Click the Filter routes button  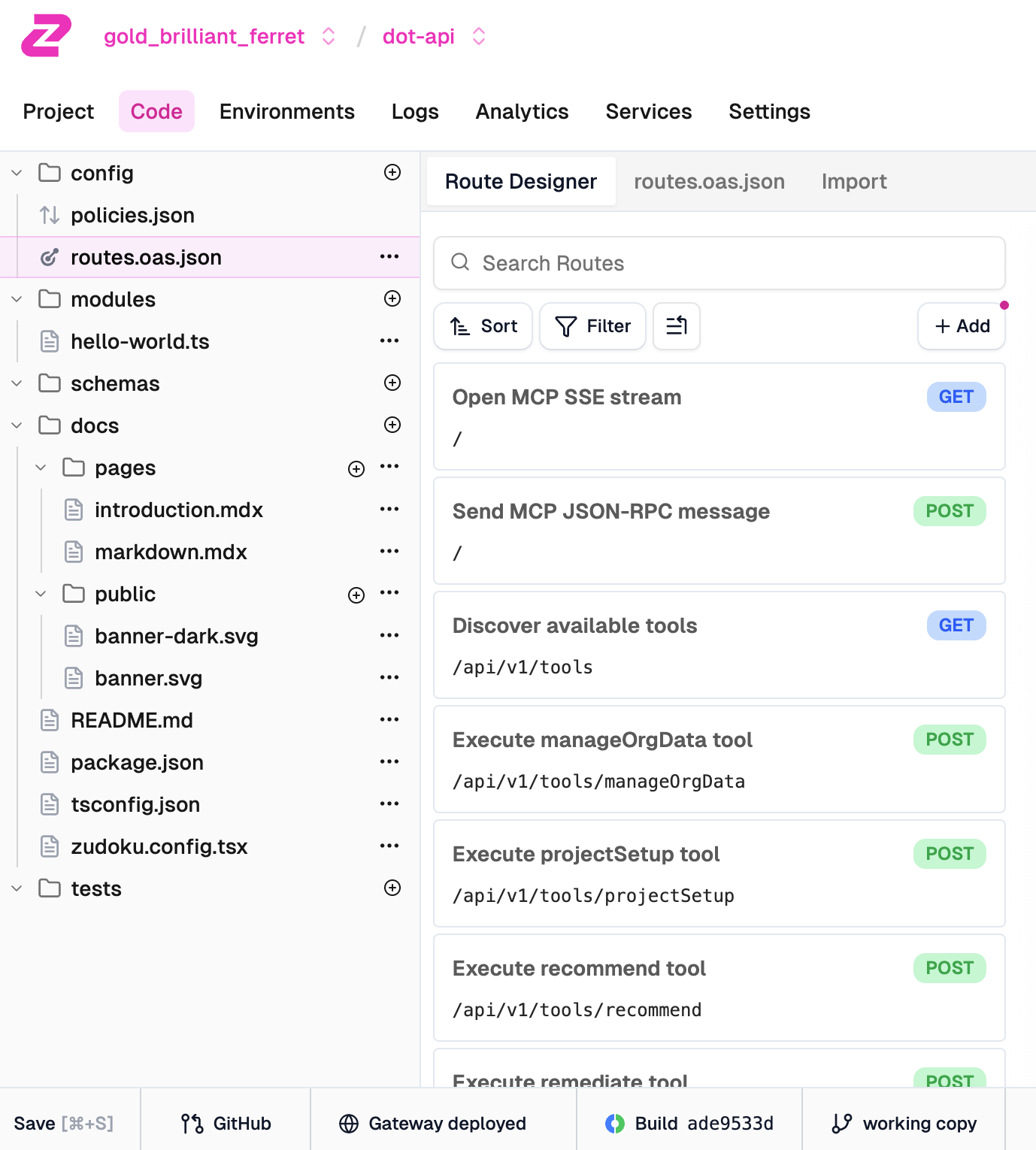pyautogui.click(x=592, y=326)
